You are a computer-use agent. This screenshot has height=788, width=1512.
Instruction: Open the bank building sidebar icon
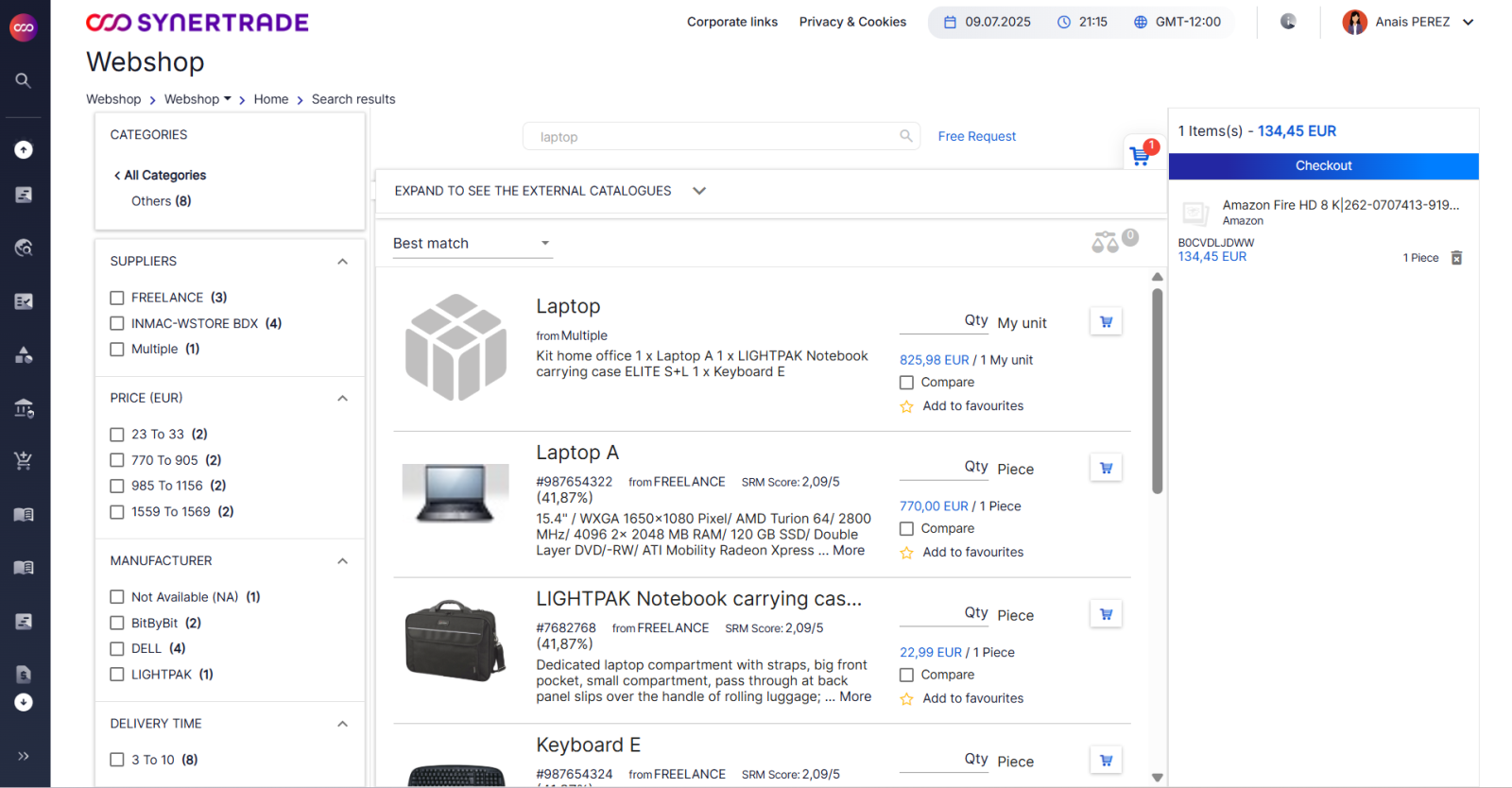click(24, 408)
